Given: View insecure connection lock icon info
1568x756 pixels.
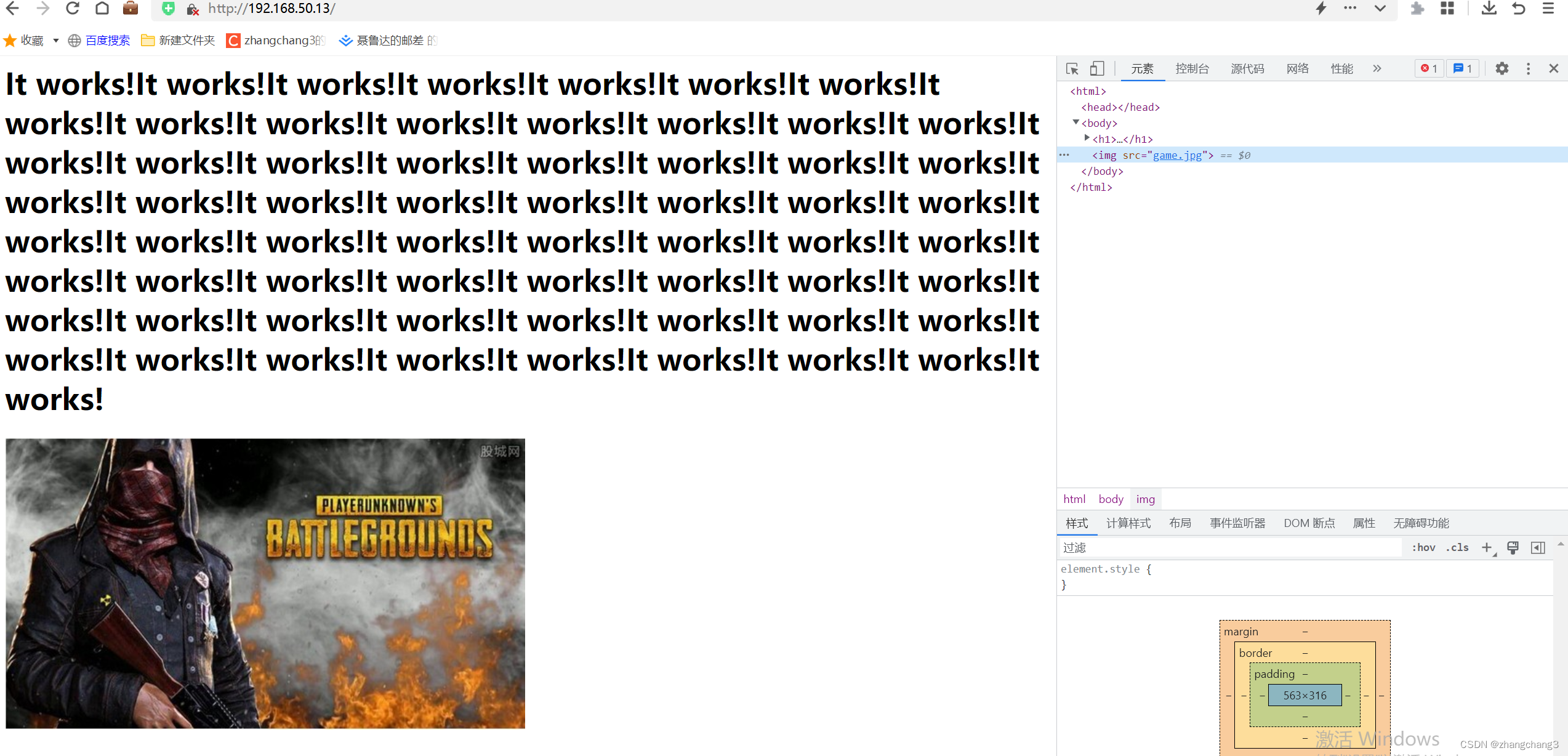Looking at the screenshot, I should click(193, 9).
